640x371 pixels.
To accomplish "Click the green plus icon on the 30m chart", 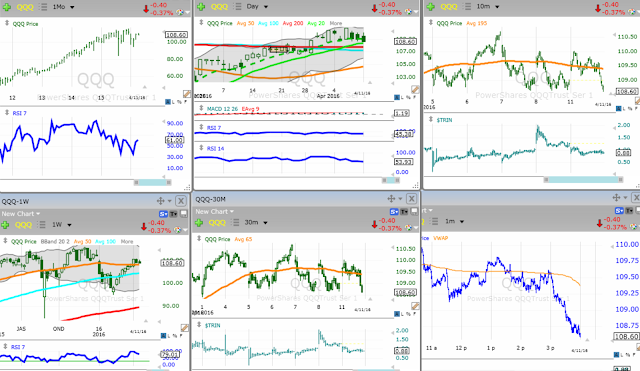I will tap(199, 222).
